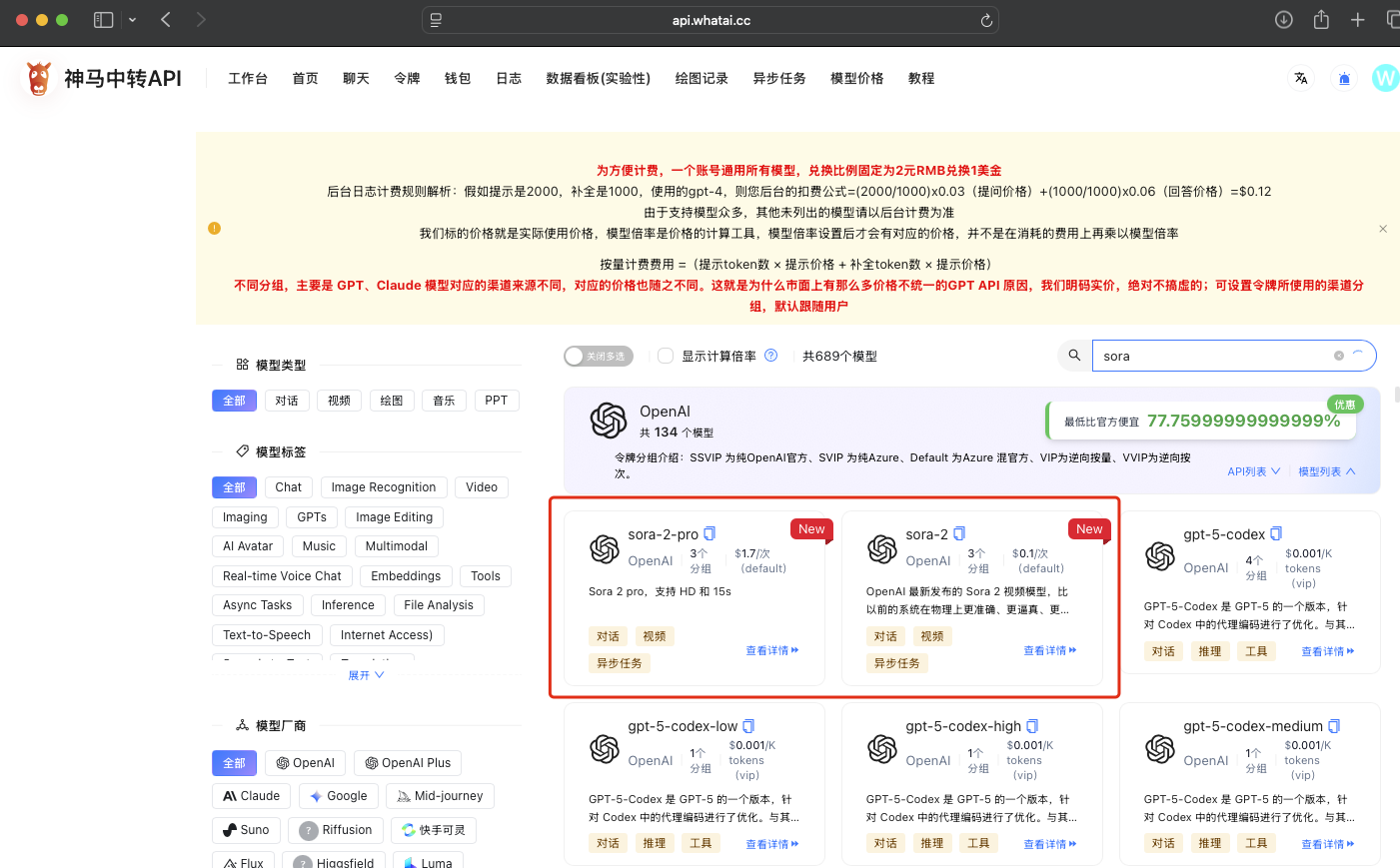Click the OpenAI logo on sora-2 card
Screen dimensions: 1400x868
point(882,548)
